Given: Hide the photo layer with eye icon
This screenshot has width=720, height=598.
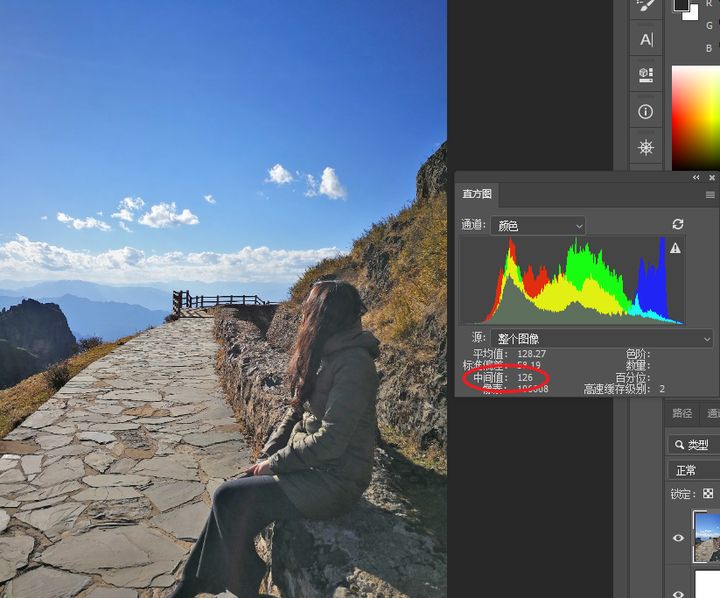Looking at the screenshot, I should pos(678,537).
